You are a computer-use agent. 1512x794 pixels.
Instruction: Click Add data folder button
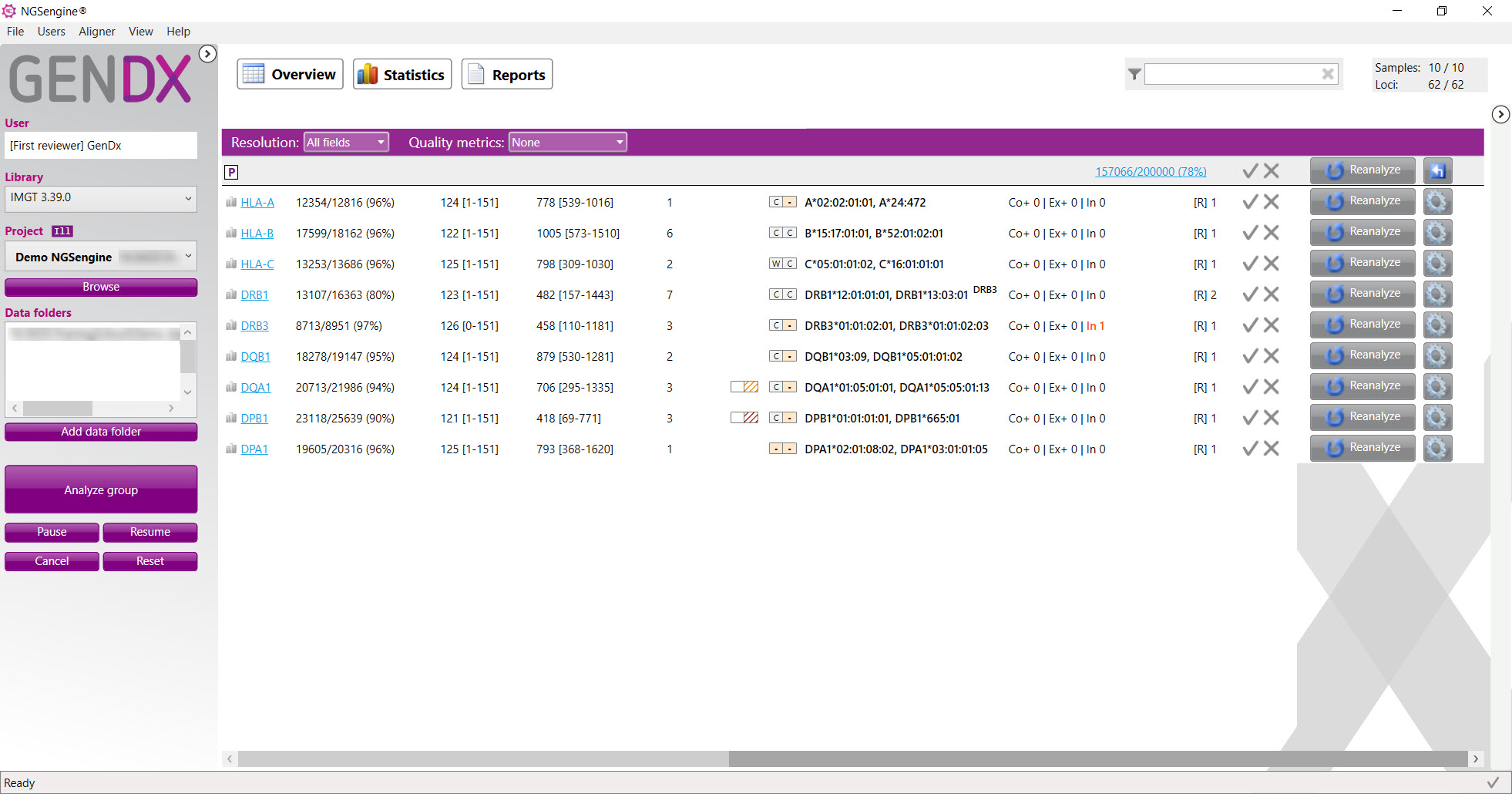point(101,432)
